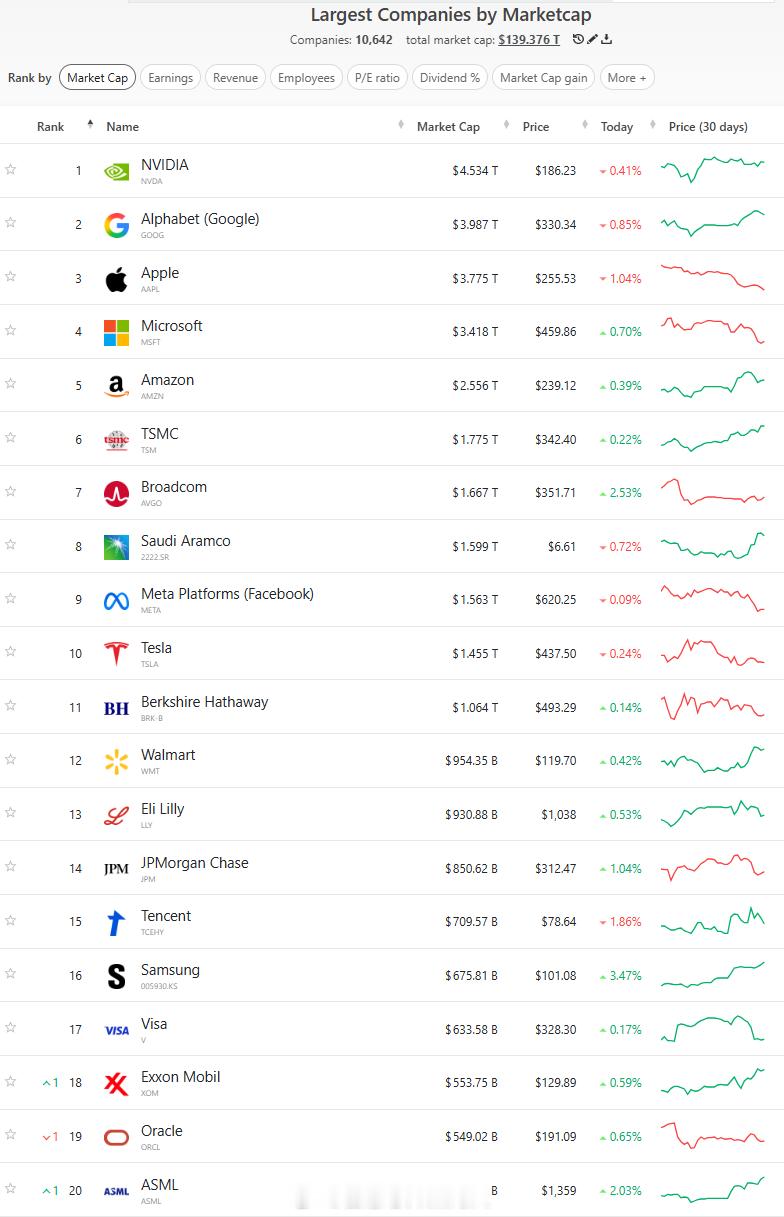This screenshot has height=1217, width=784.
Task: Star ASML at the bottom of the list
Action: coord(10,1190)
